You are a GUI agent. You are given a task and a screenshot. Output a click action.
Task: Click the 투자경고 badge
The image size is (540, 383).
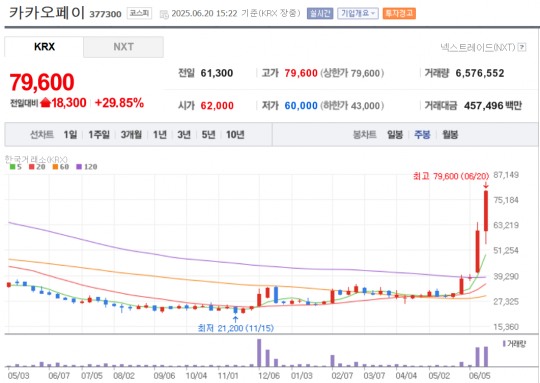399,13
